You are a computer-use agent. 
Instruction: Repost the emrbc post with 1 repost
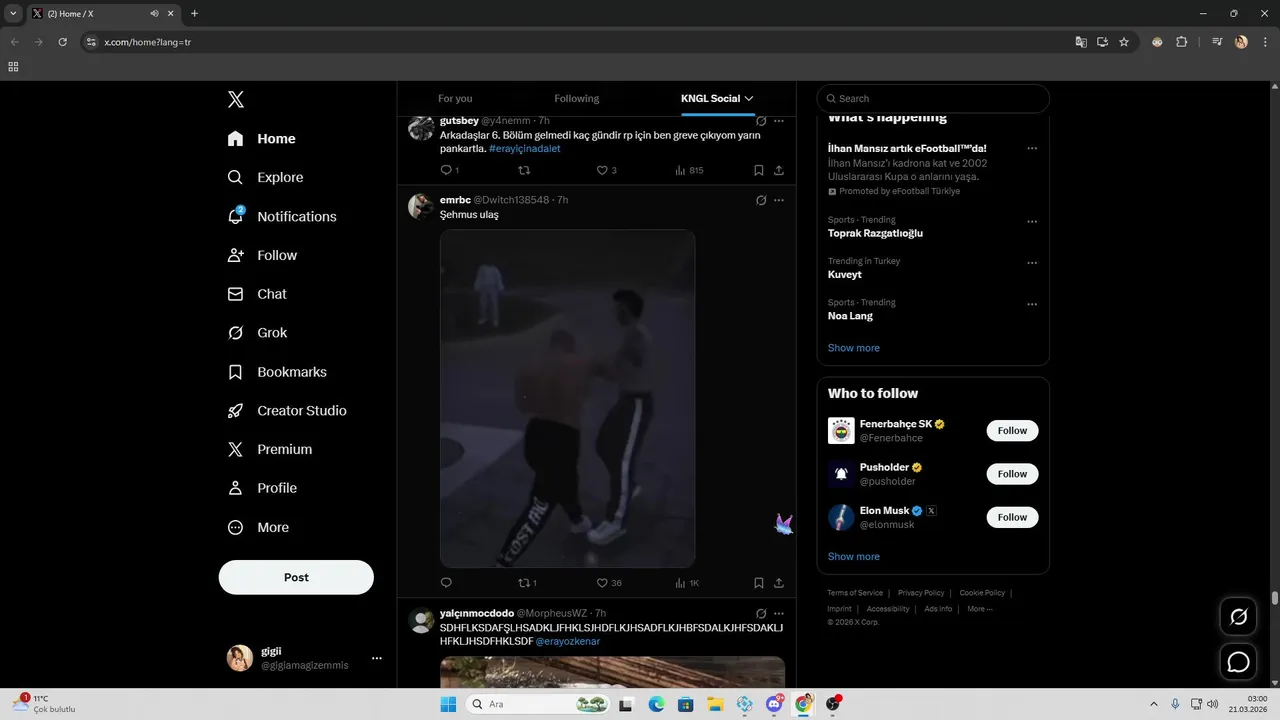[x=527, y=583]
